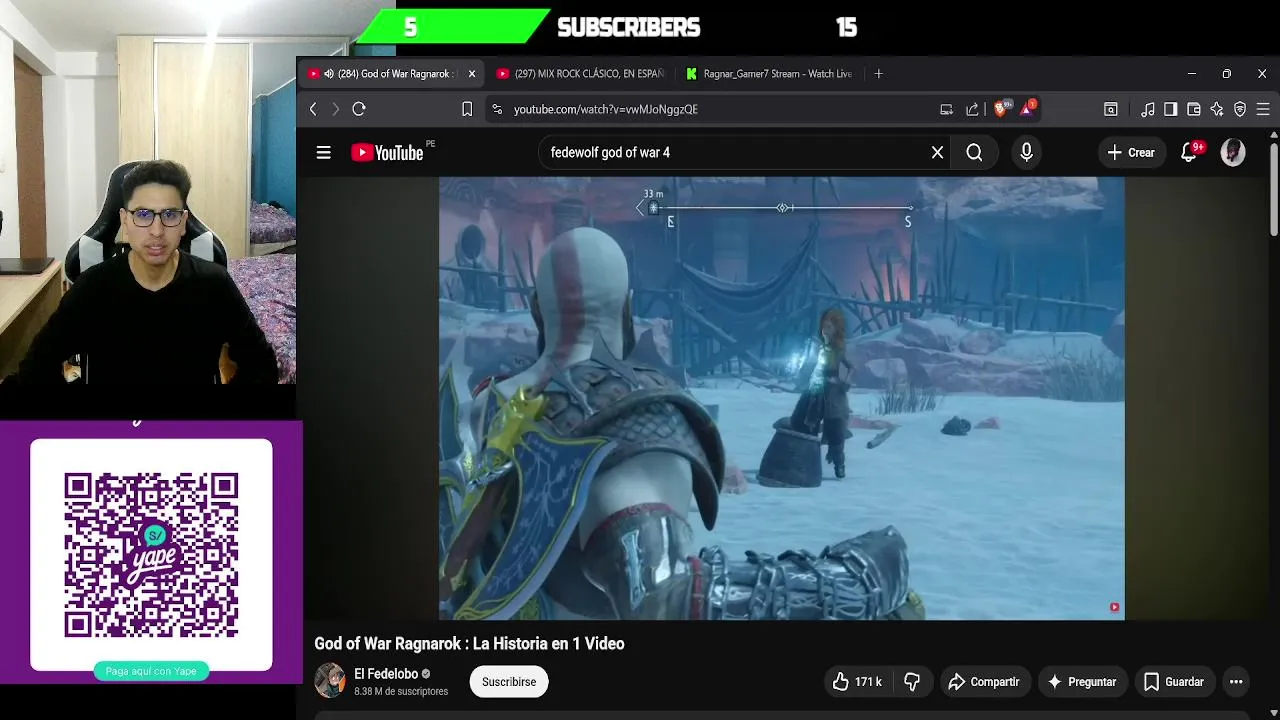
Task: Like the video with thumbs up
Action: point(857,682)
